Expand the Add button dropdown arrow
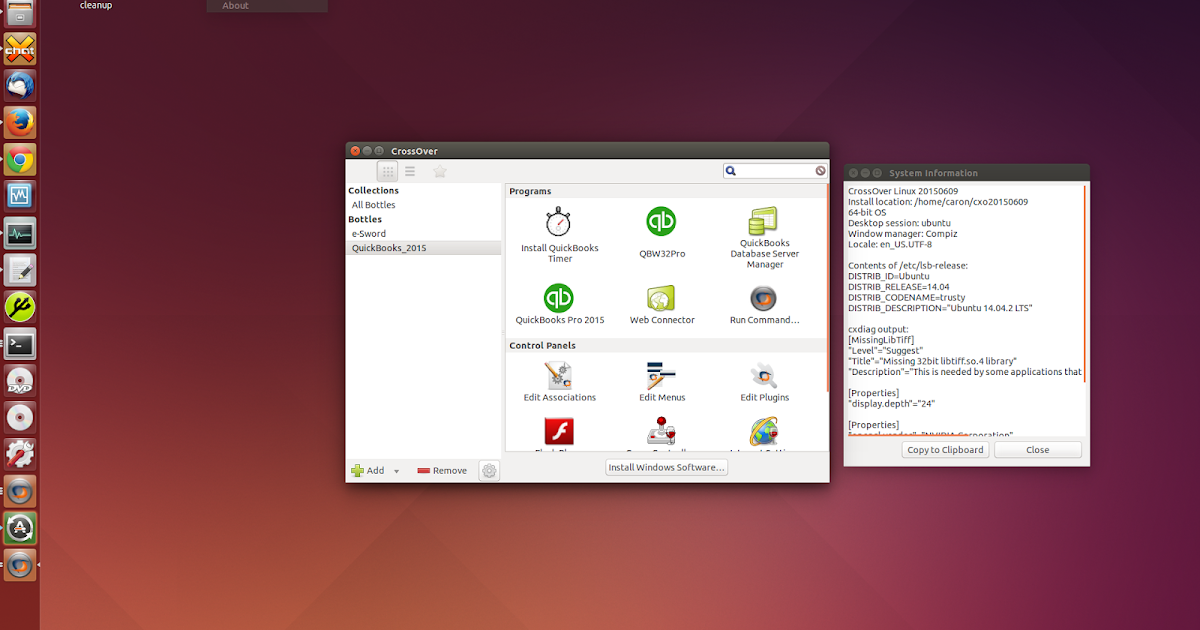 pyautogui.click(x=396, y=471)
